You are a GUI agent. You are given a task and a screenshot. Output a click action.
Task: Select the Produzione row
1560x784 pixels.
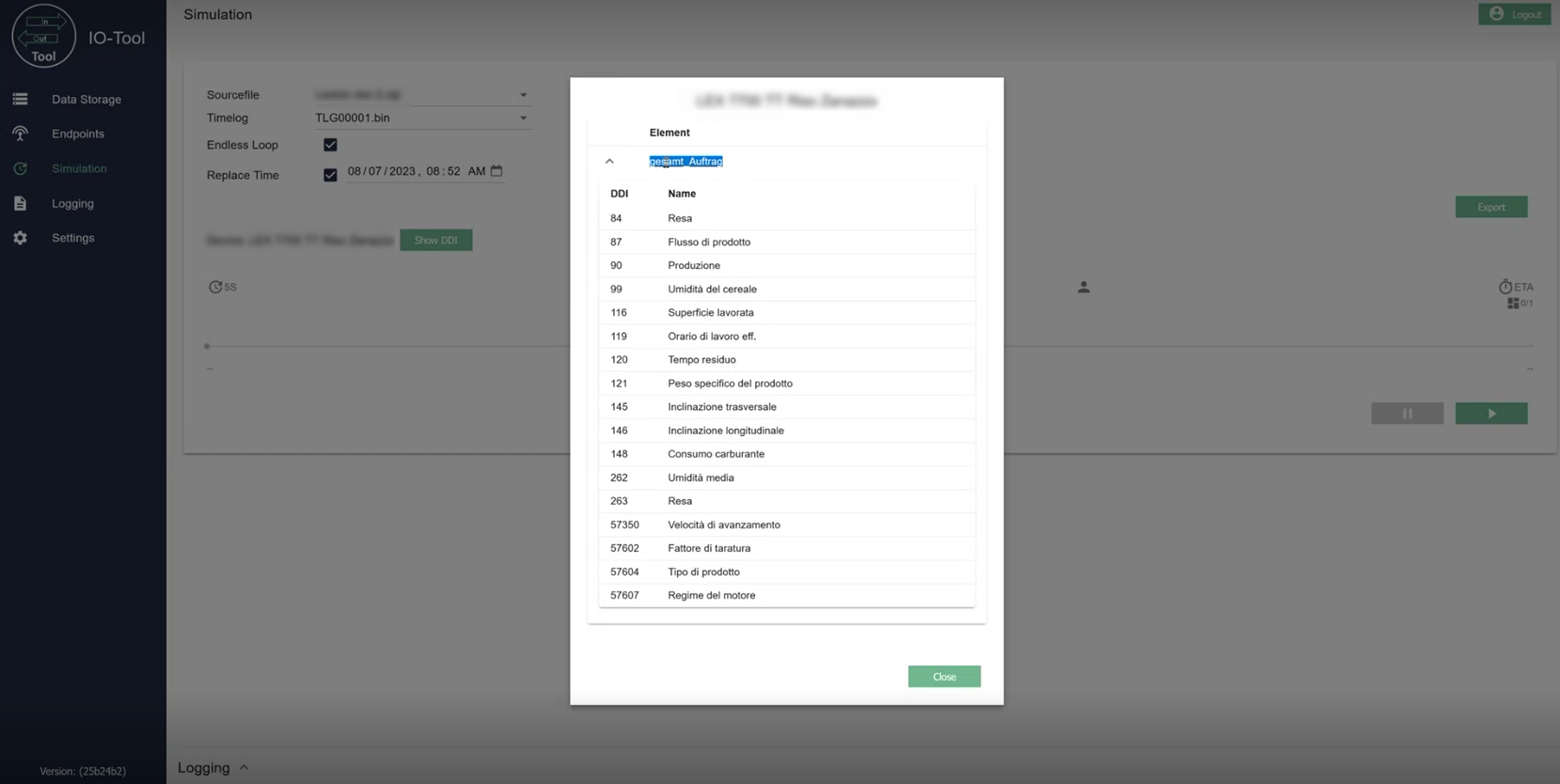[x=787, y=265]
